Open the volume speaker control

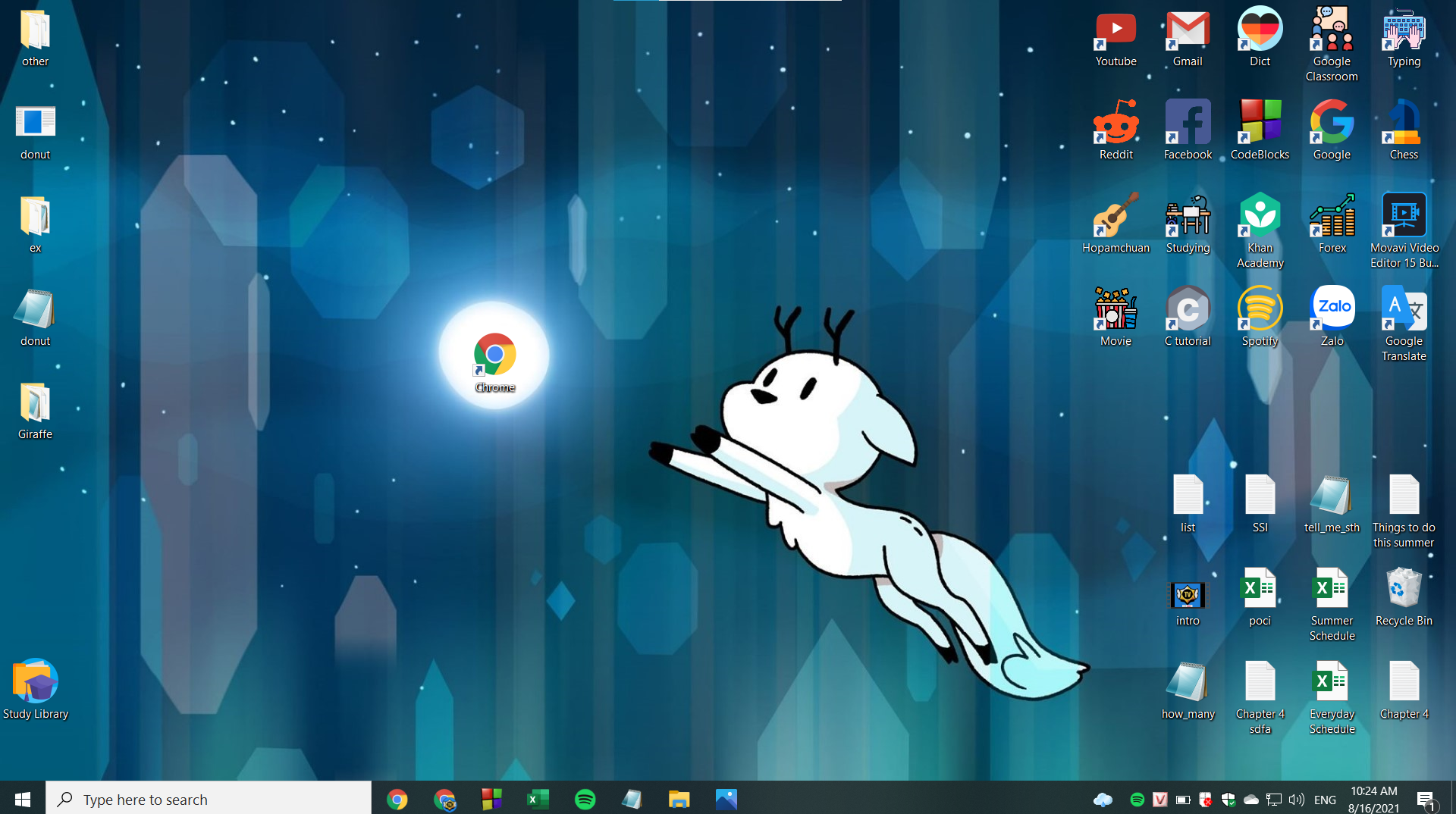tap(1297, 800)
